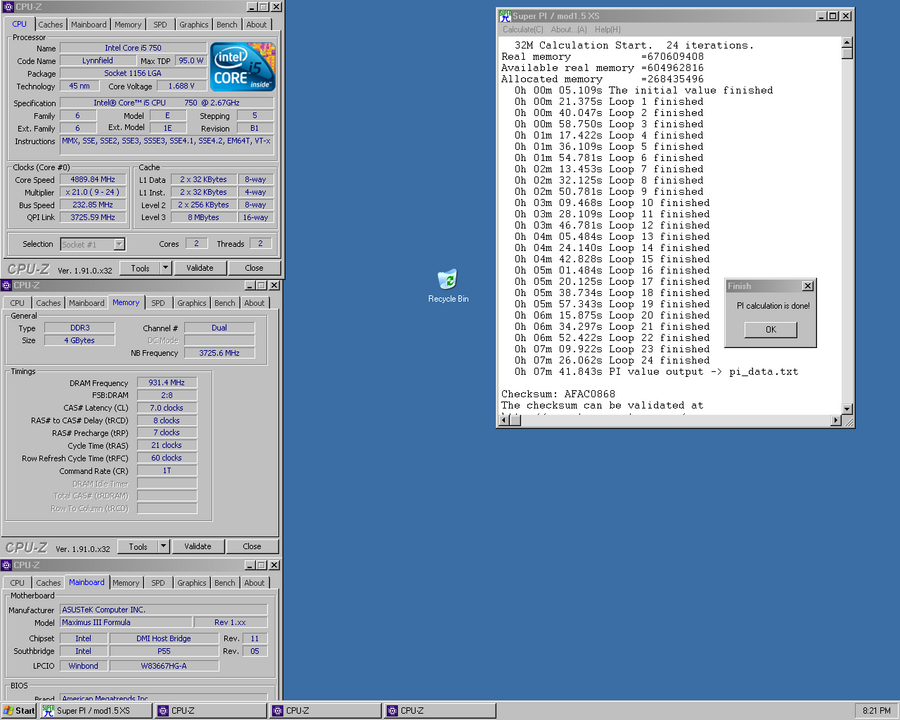Open the Caches tab in the middle CPU-Z window
The image size is (900, 720).
[48, 303]
